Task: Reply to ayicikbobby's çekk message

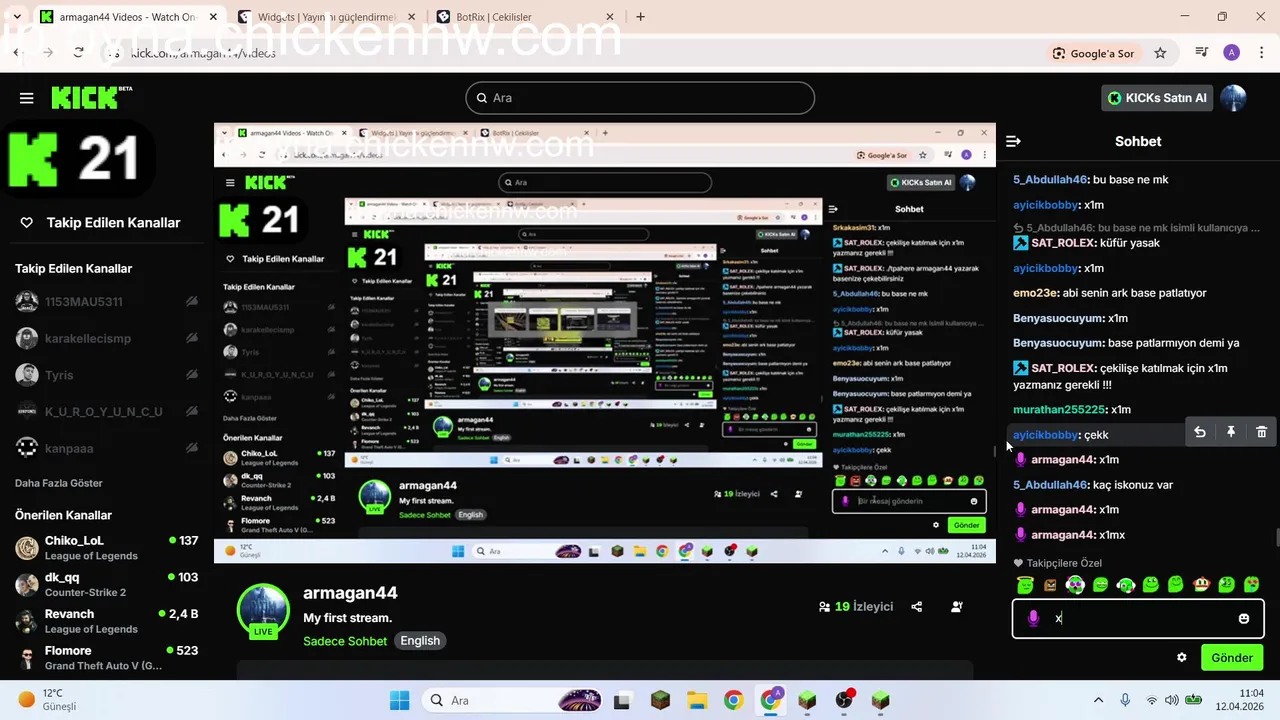Action: pos(1200,432)
